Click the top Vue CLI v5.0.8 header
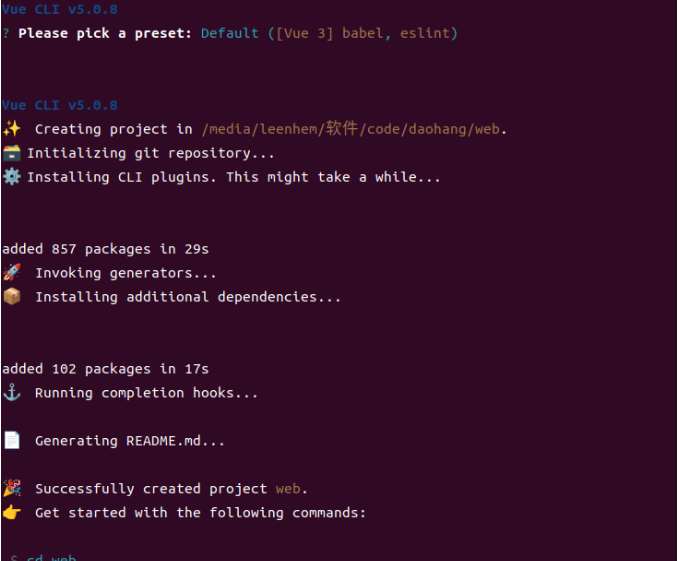This screenshot has height=561, width=679. click(59, 9)
